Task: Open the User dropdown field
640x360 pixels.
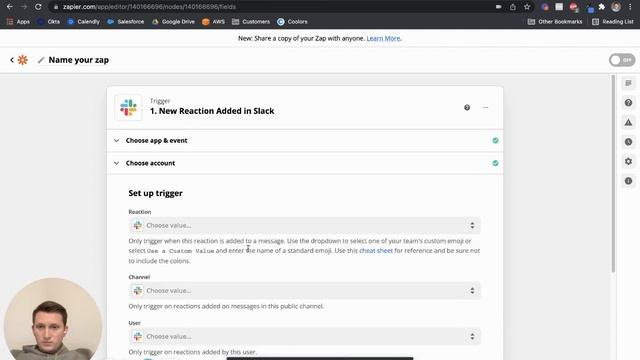Action: coord(304,336)
